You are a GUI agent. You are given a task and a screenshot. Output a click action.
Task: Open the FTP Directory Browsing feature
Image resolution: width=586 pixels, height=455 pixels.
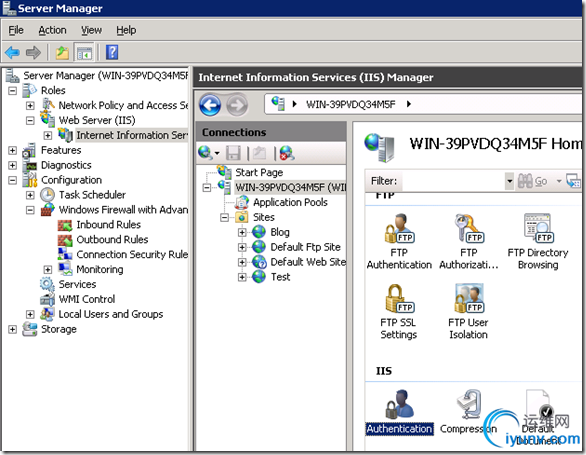coord(538,241)
